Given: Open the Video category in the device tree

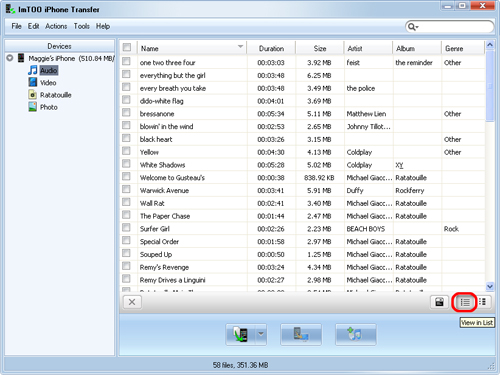Looking at the screenshot, I should point(48,83).
